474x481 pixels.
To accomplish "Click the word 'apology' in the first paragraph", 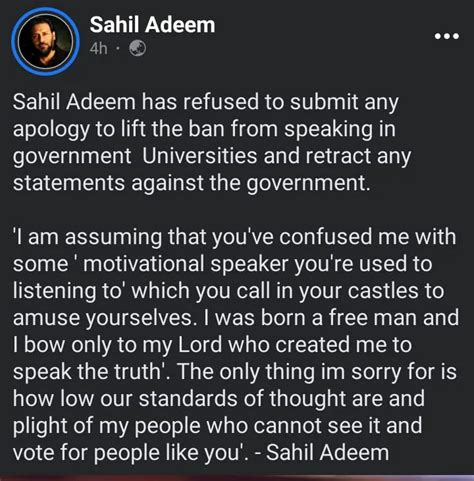I will point(51,129).
